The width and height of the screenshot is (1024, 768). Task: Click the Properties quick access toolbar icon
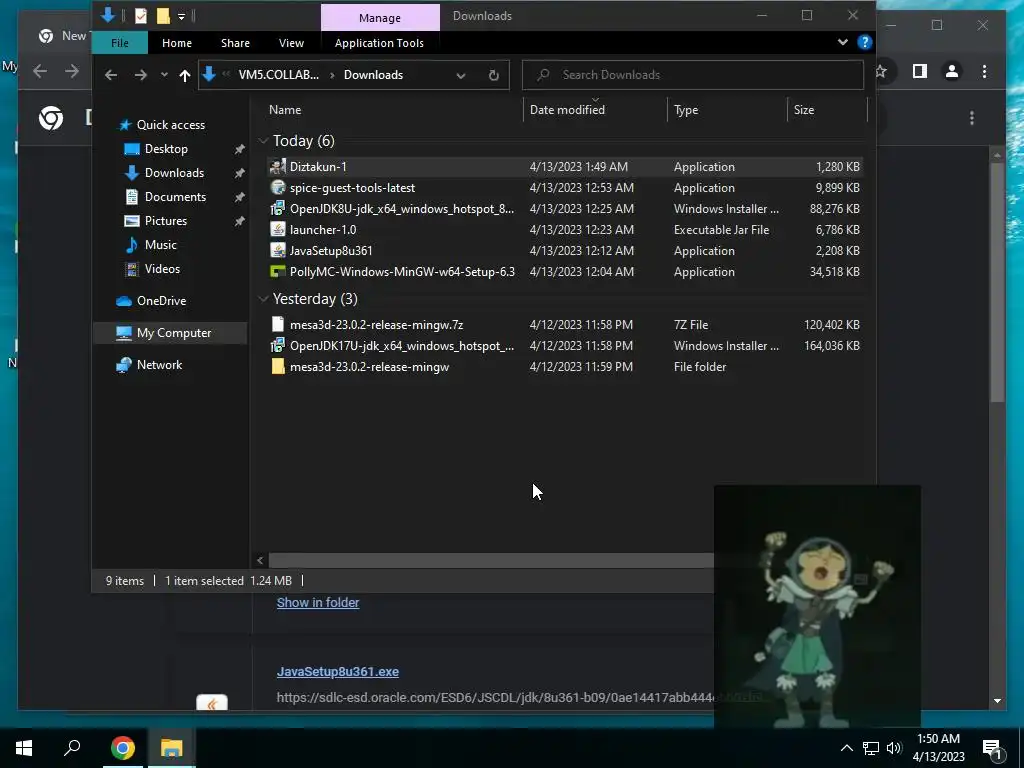click(x=141, y=16)
